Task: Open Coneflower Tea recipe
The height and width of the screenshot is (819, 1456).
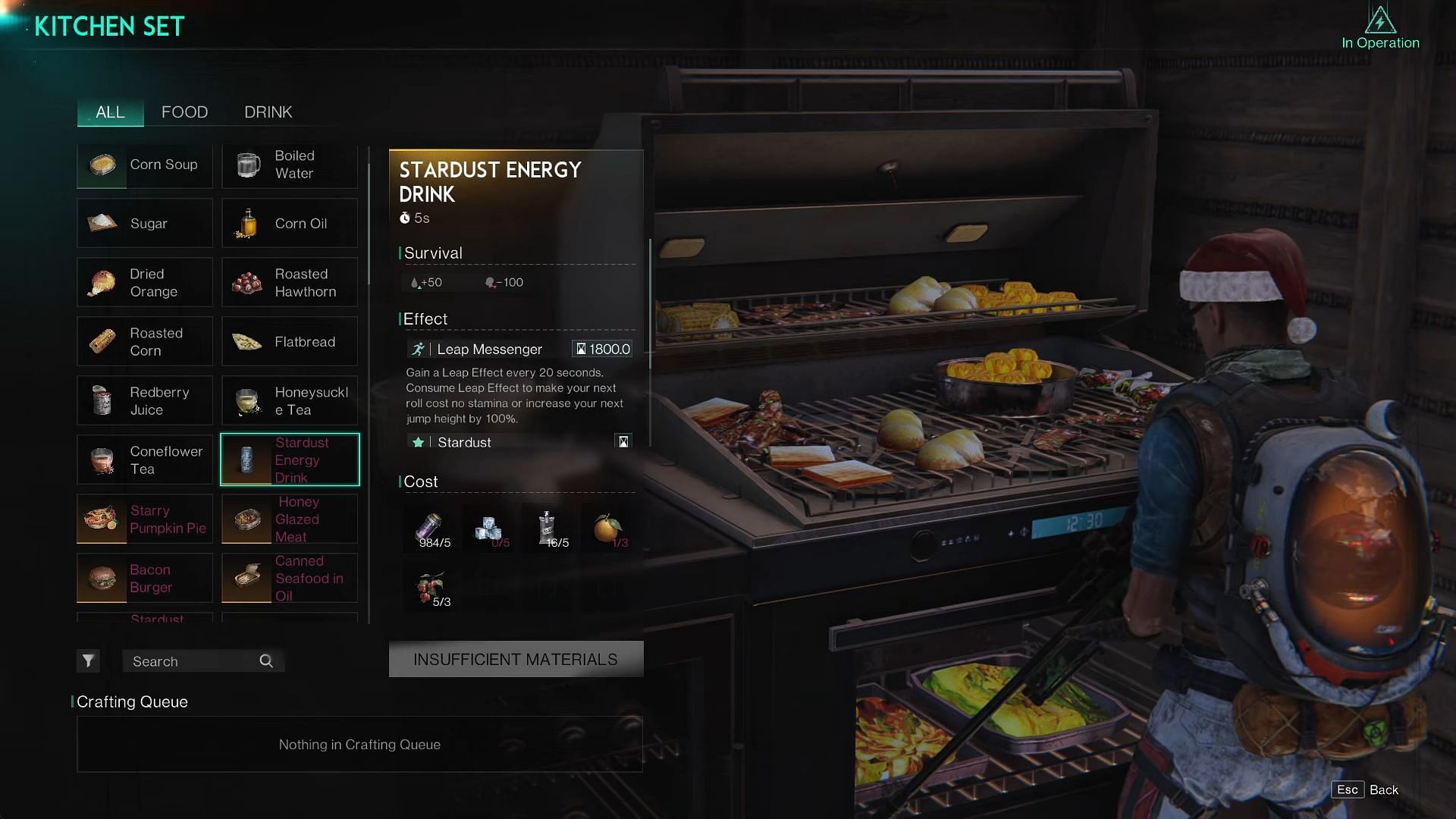Action: point(145,459)
